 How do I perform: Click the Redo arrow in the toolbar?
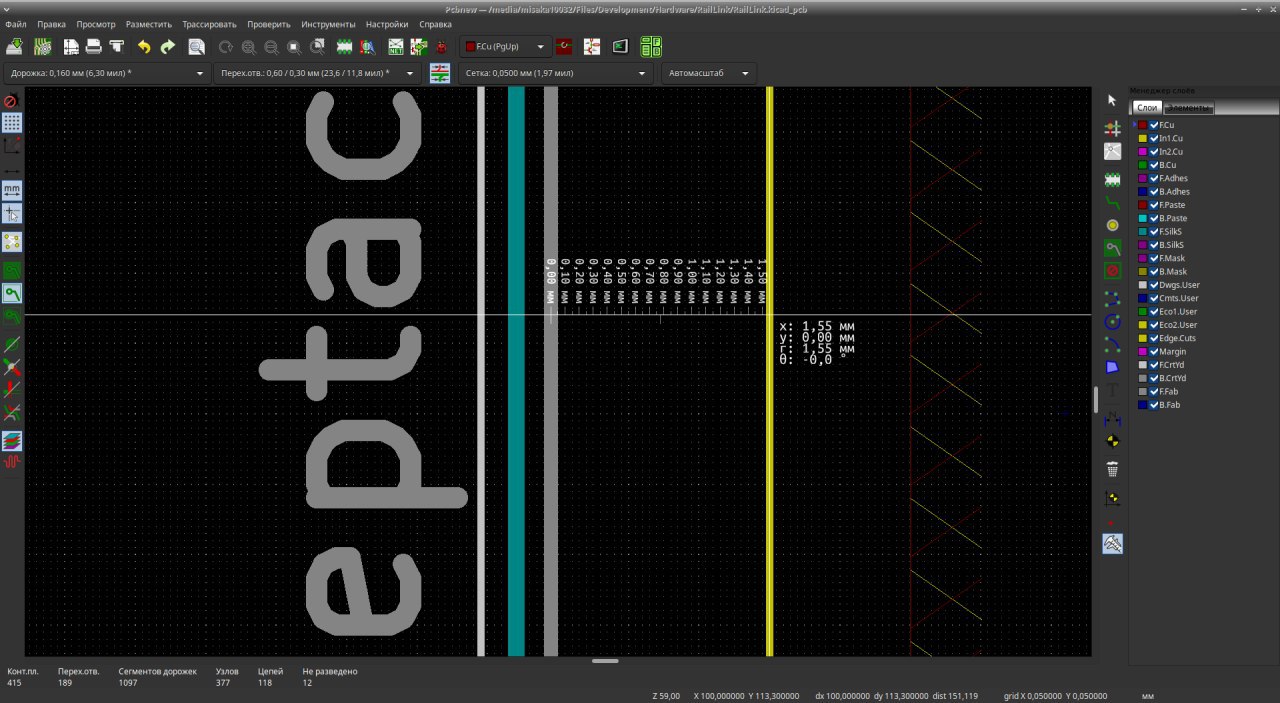click(167, 47)
